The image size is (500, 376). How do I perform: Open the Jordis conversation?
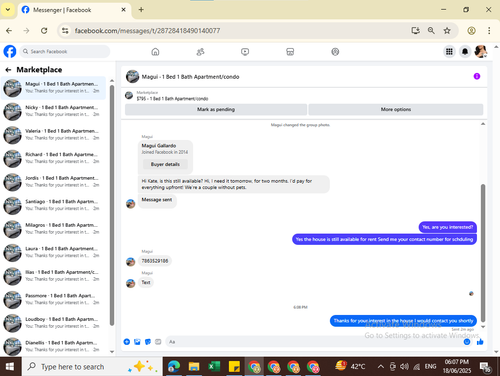tap(53, 182)
